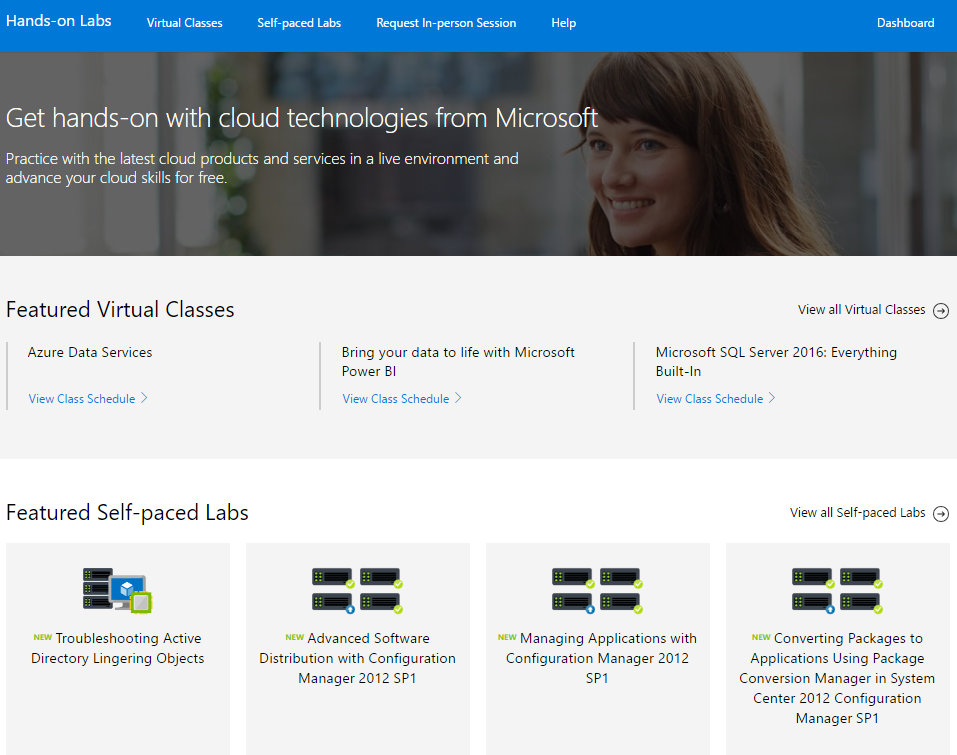
Task: Open Bring your data to life with Power BI
Action: pyautogui.click(x=458, y=361)
